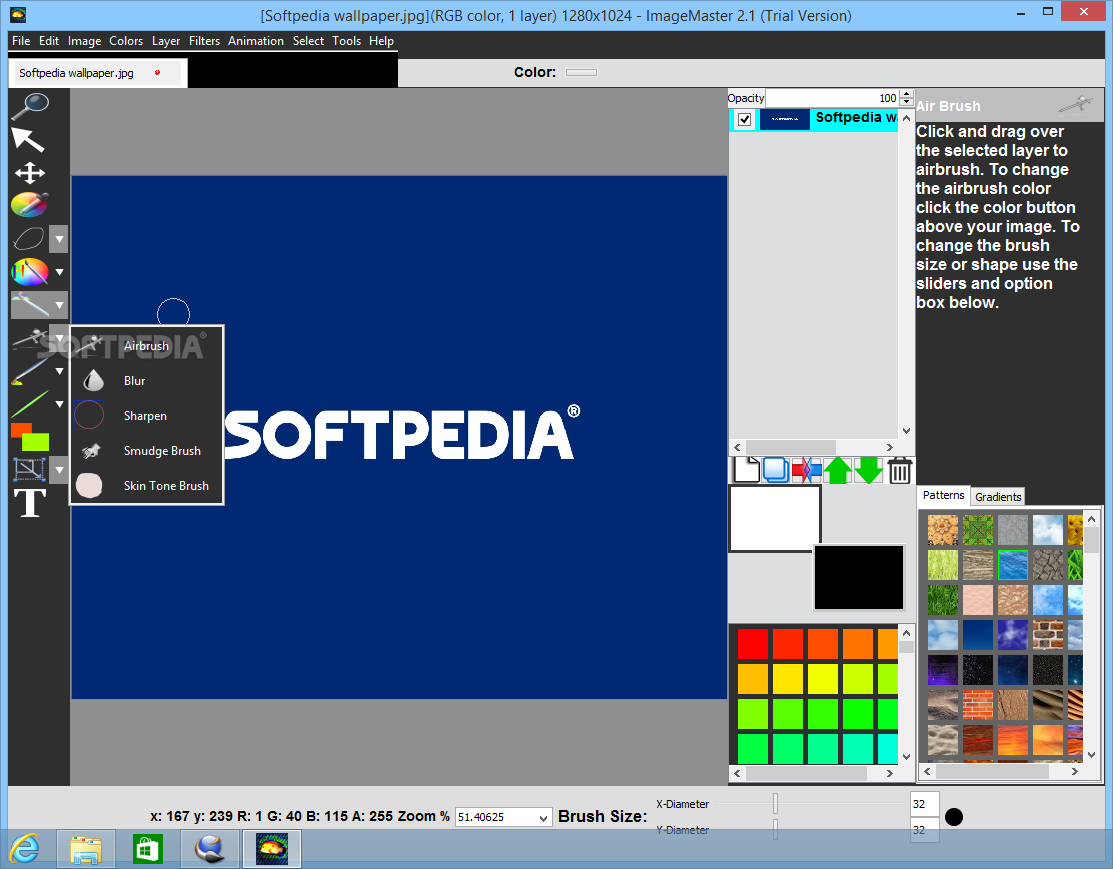This screenshot has width=1113, height=869.
Task: Adjust the X-Diameter brush slider
Action: pos(776,804)
